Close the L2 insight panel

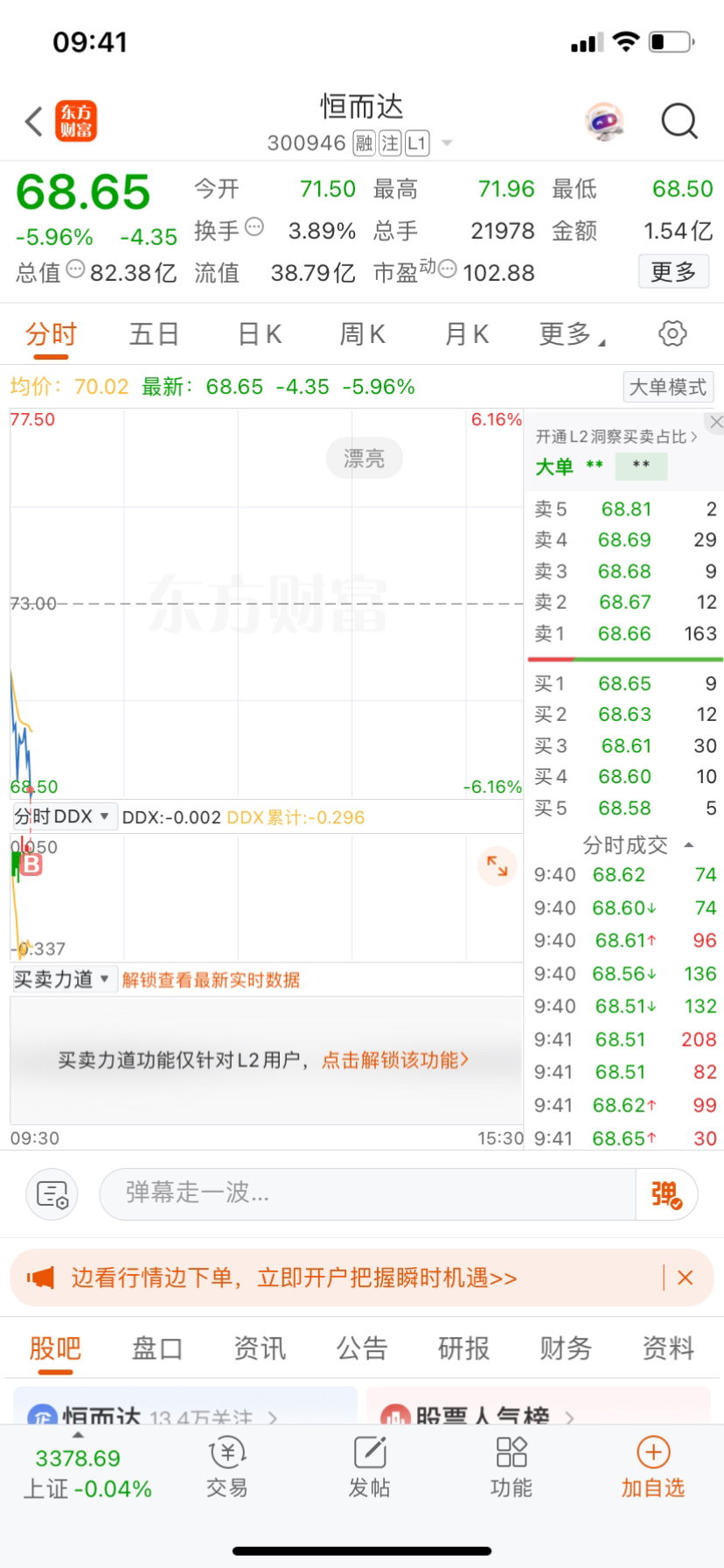(x=716, y=423)
